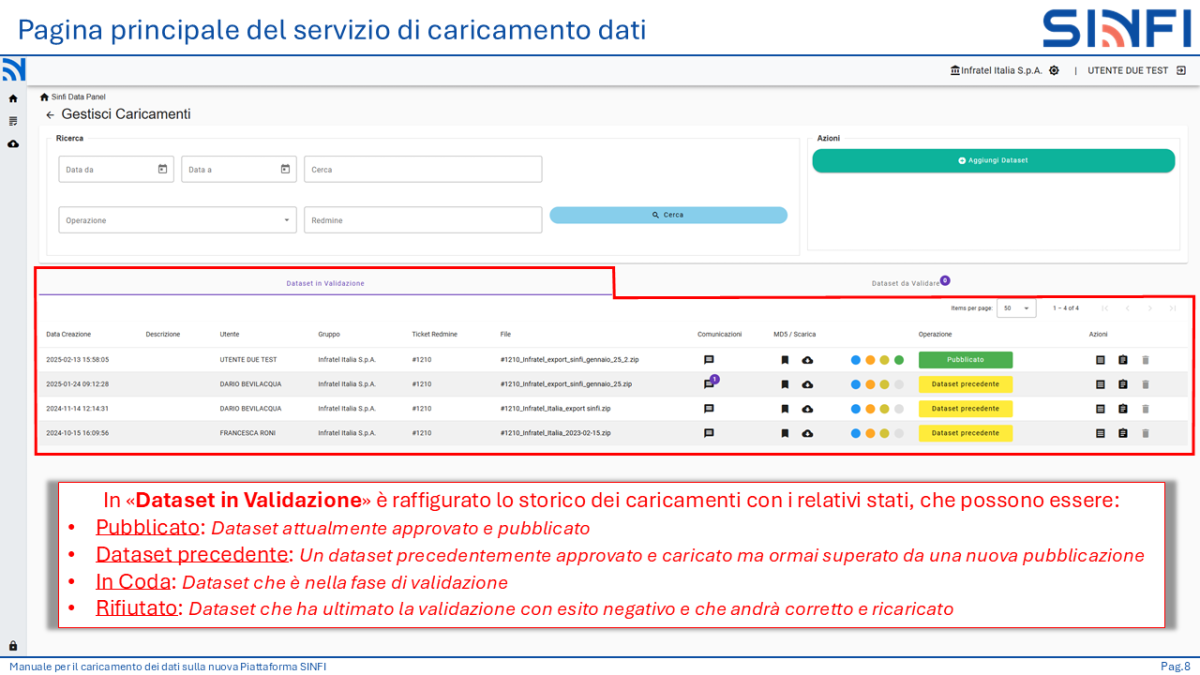
Task: Click the green status dot on the Pubblicato row
Action: [x=897, y=359]
